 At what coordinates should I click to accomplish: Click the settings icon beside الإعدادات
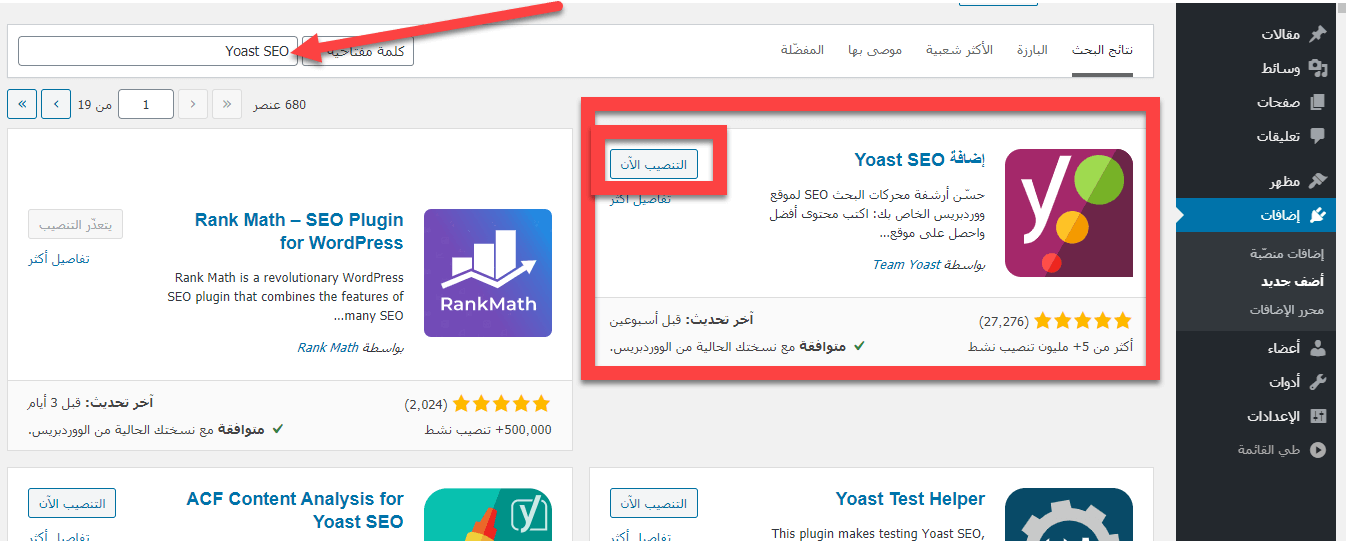click(1317, 416)
